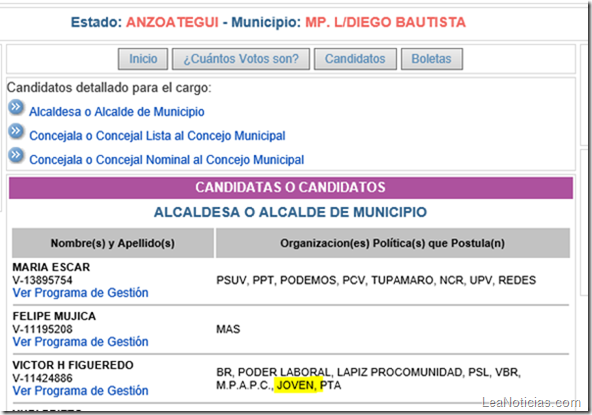Screen dimensions: 592x415
Task: Select candidate name MARIA ESCAR
Action: 51,267
